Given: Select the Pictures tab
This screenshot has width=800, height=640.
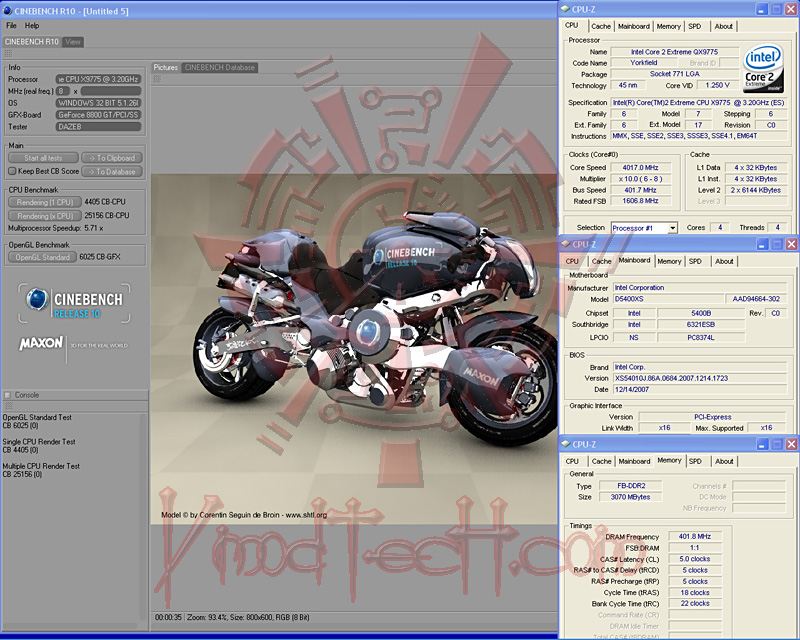Looking at the screenshot, I should click(166, 67).
